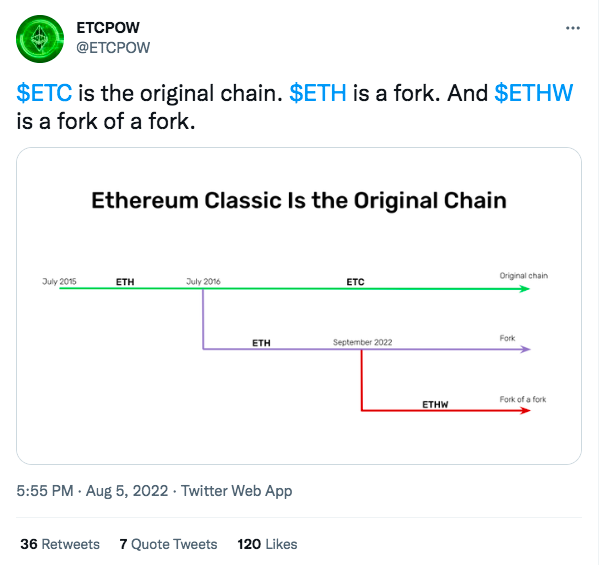Image resolution: width=599 pixels, height=565 pixels.
Task: View the 7 Quote Tweets
Action: pos(168,544)
